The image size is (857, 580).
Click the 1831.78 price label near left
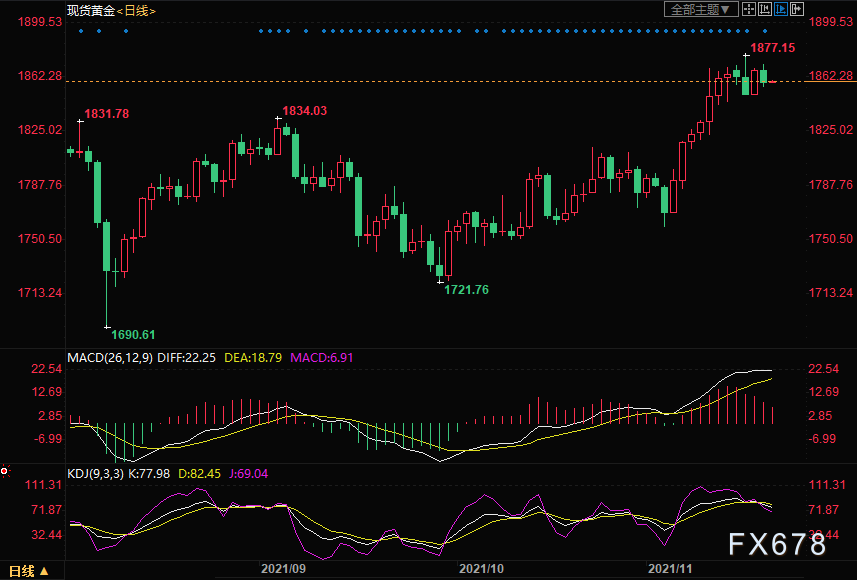coord(107,114)
